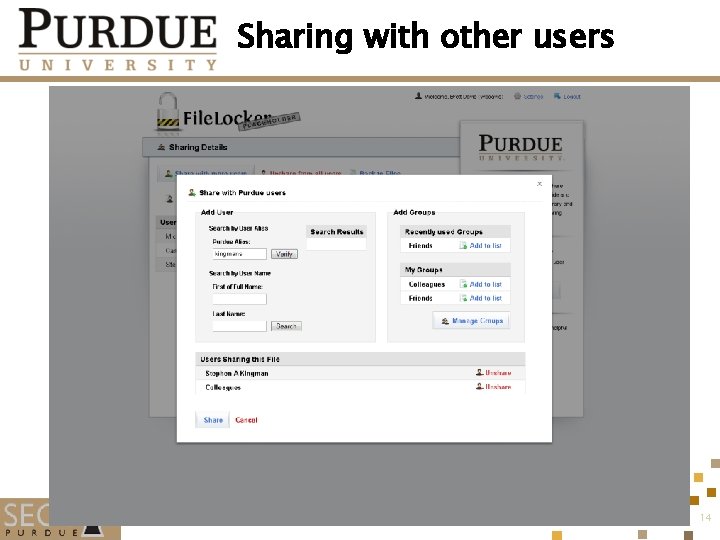Click Back to Files link in background
This screenshot has height=540, width=720.
[380, 173]
